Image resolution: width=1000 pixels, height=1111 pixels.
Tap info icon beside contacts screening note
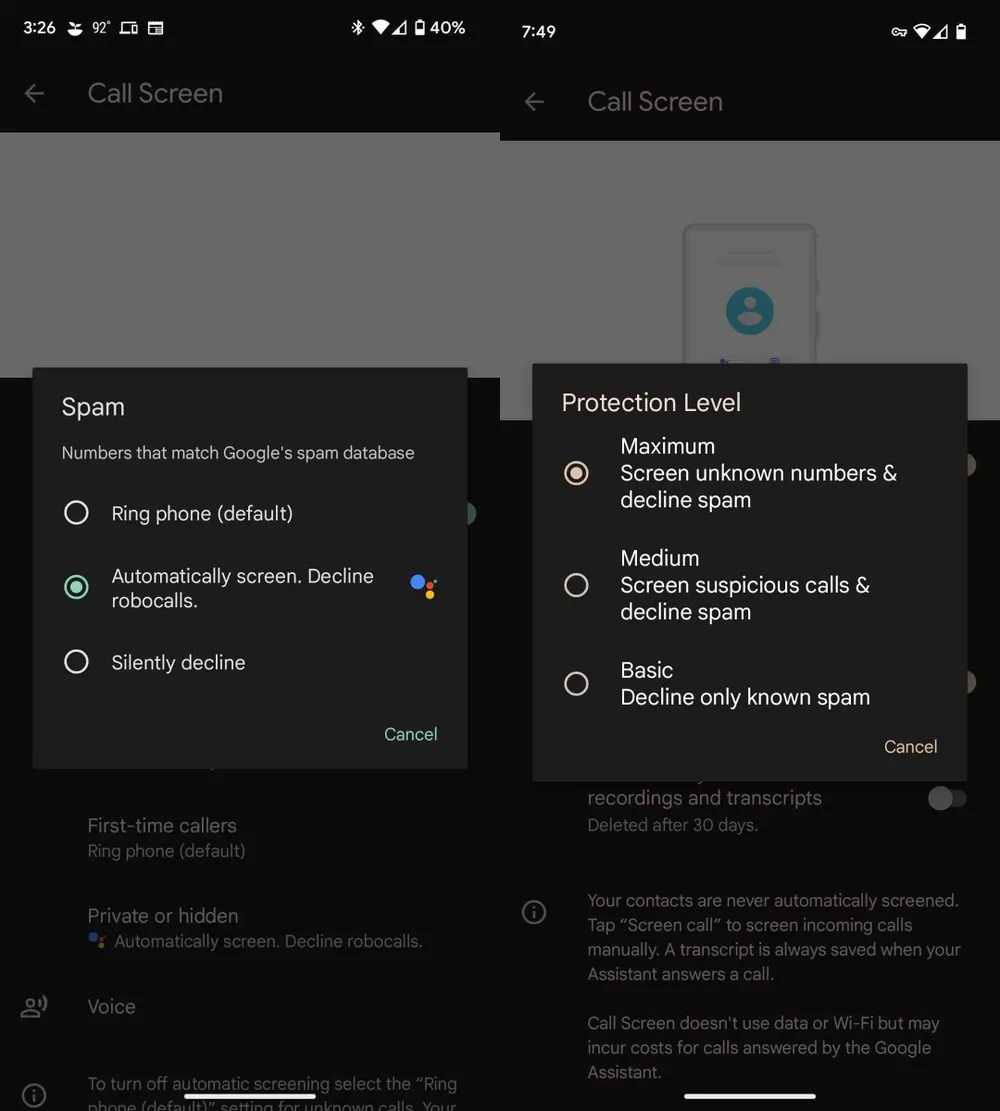point(534,912)
